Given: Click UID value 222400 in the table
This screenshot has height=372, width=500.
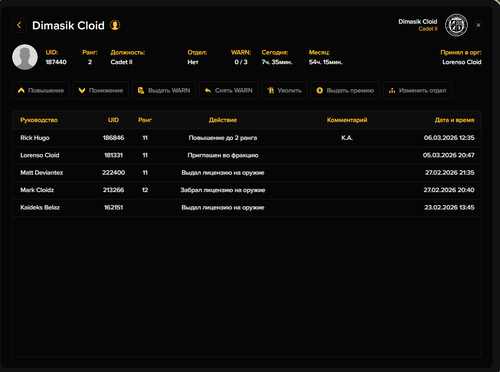Looking at the screenshot, I should pyautogui.click(x=113, y=173).
